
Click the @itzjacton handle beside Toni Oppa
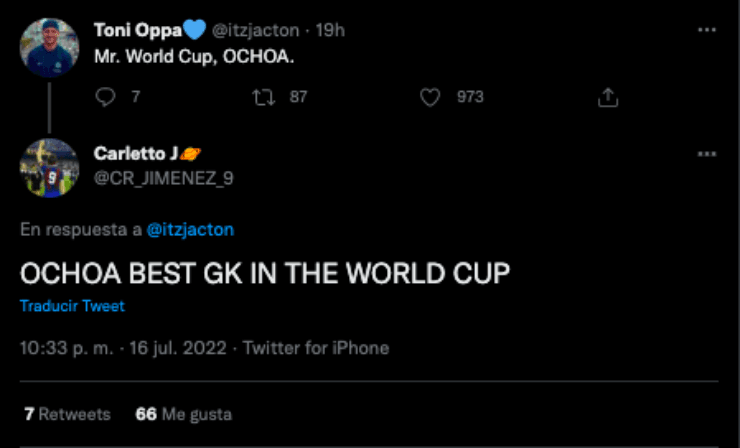(255, 30)
